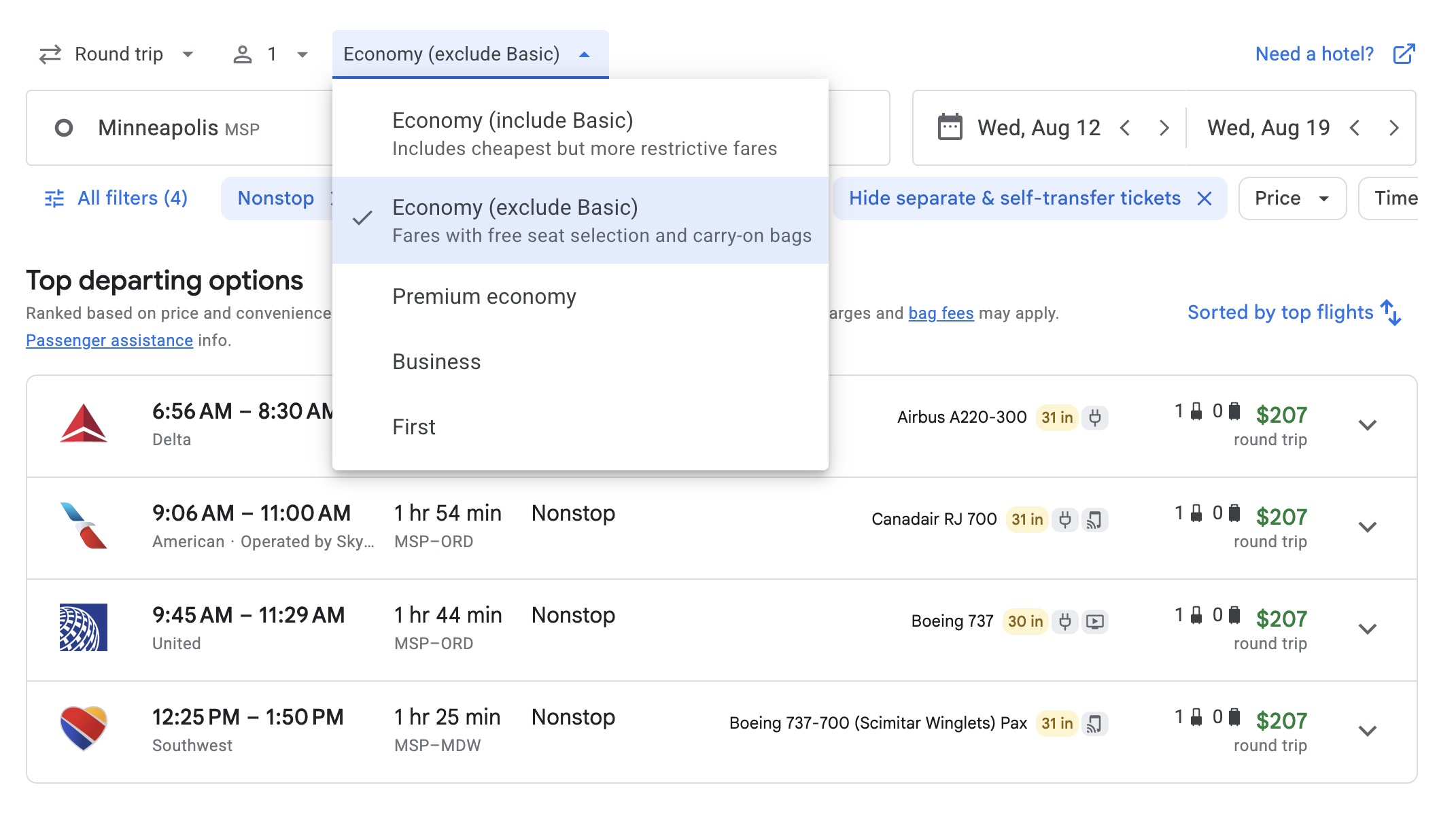
Task: Click power outlet icon on Delta row
Action: pyautogui.click(x=1095, y=417)
